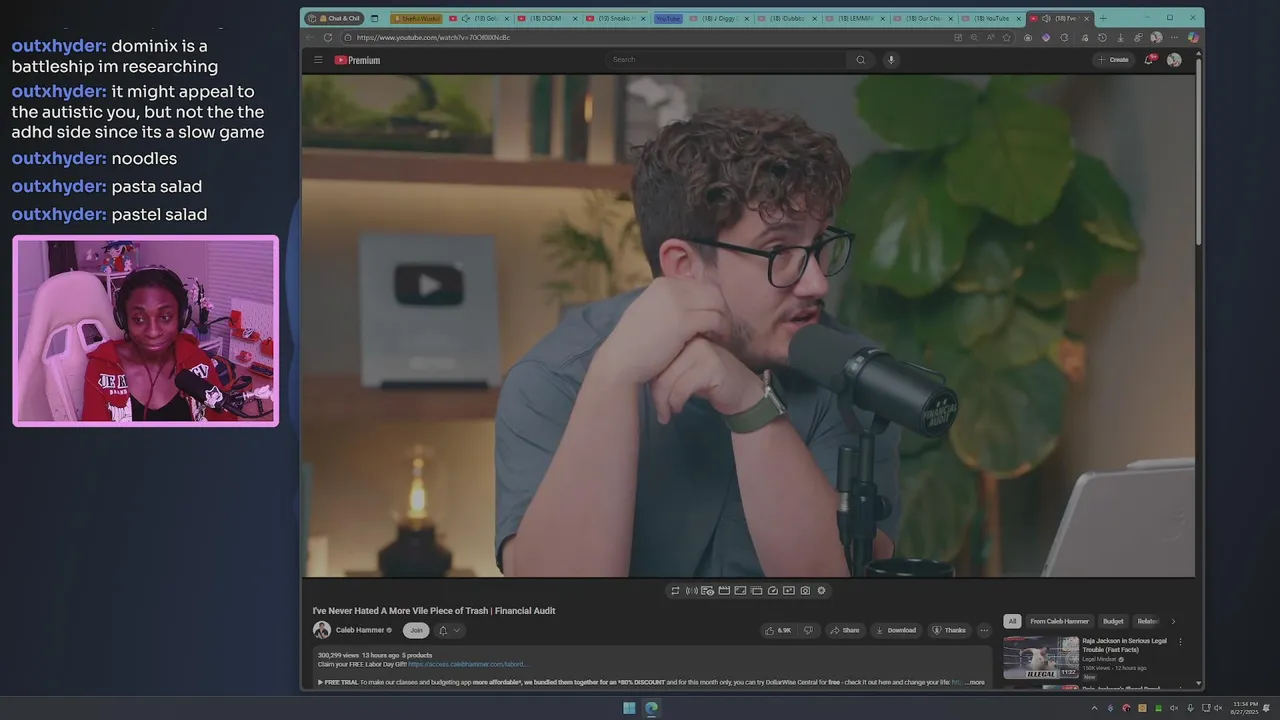The width and height of the screenshot is (1280, 720).
Task: Open the taskbar clock and date
Action: [x=1246, y=708]
